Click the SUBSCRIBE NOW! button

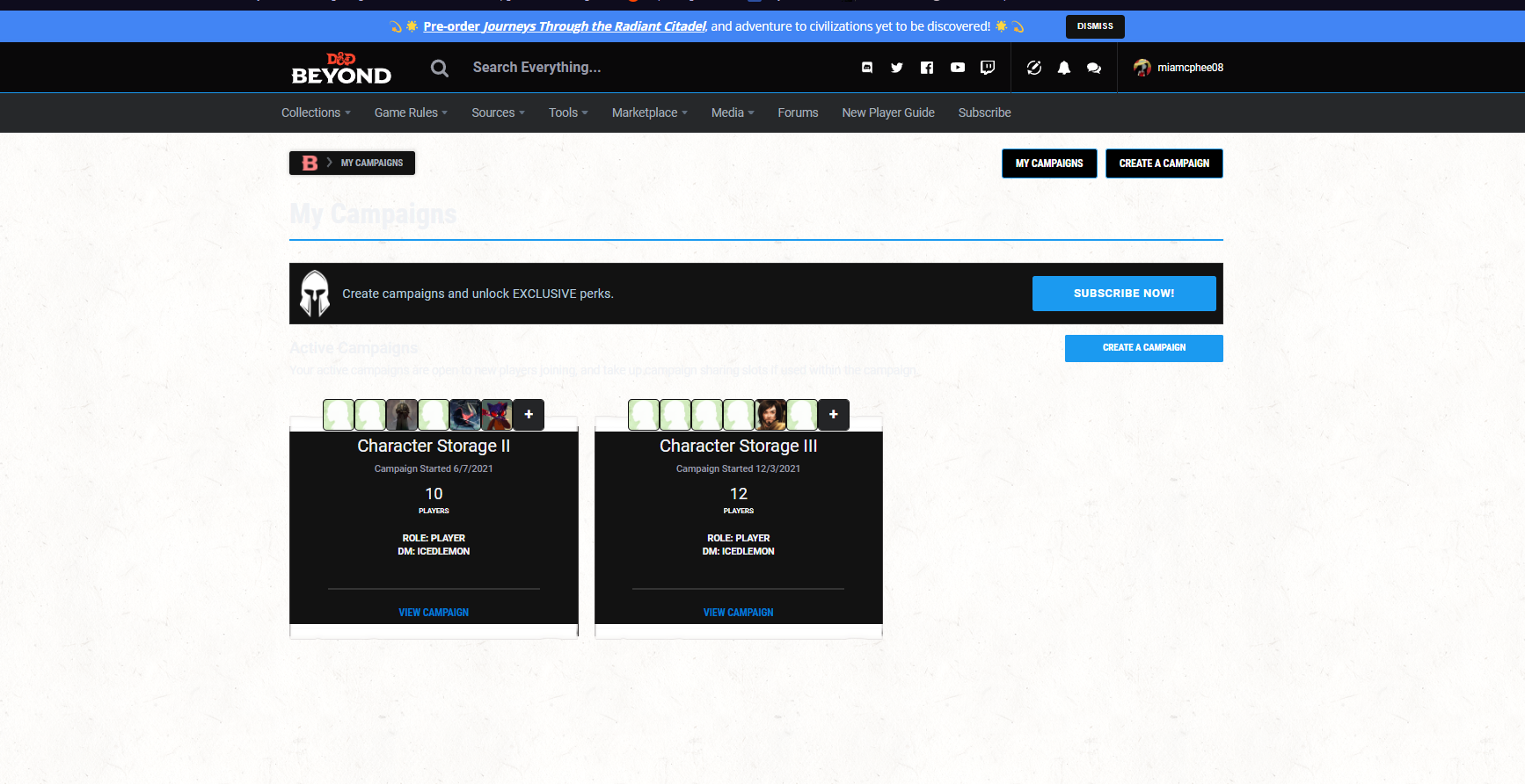(1124, 294)
